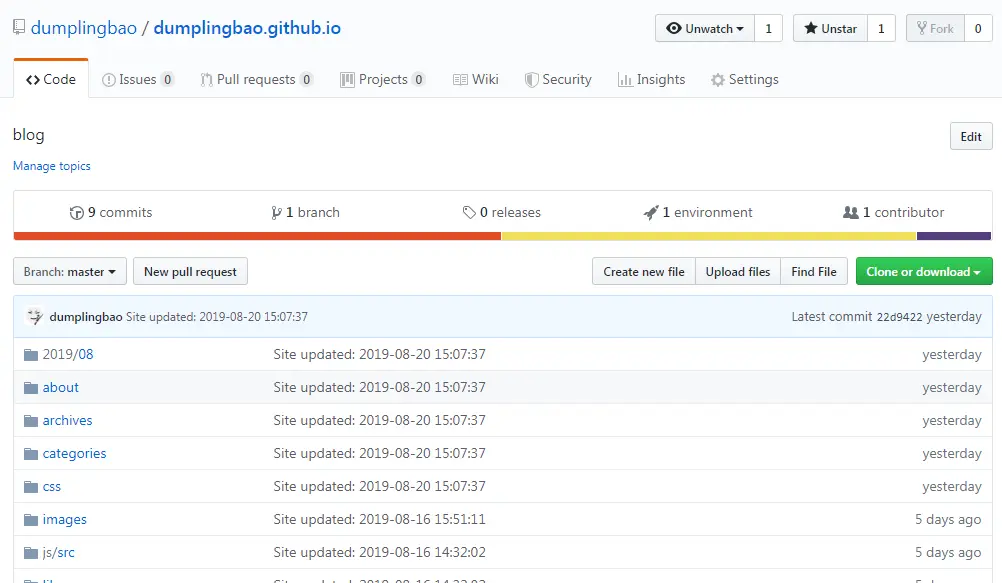This screenshot has height=583, width=1002.
Task: Open the Branch: master dropdown
Action: coord(70,272)
